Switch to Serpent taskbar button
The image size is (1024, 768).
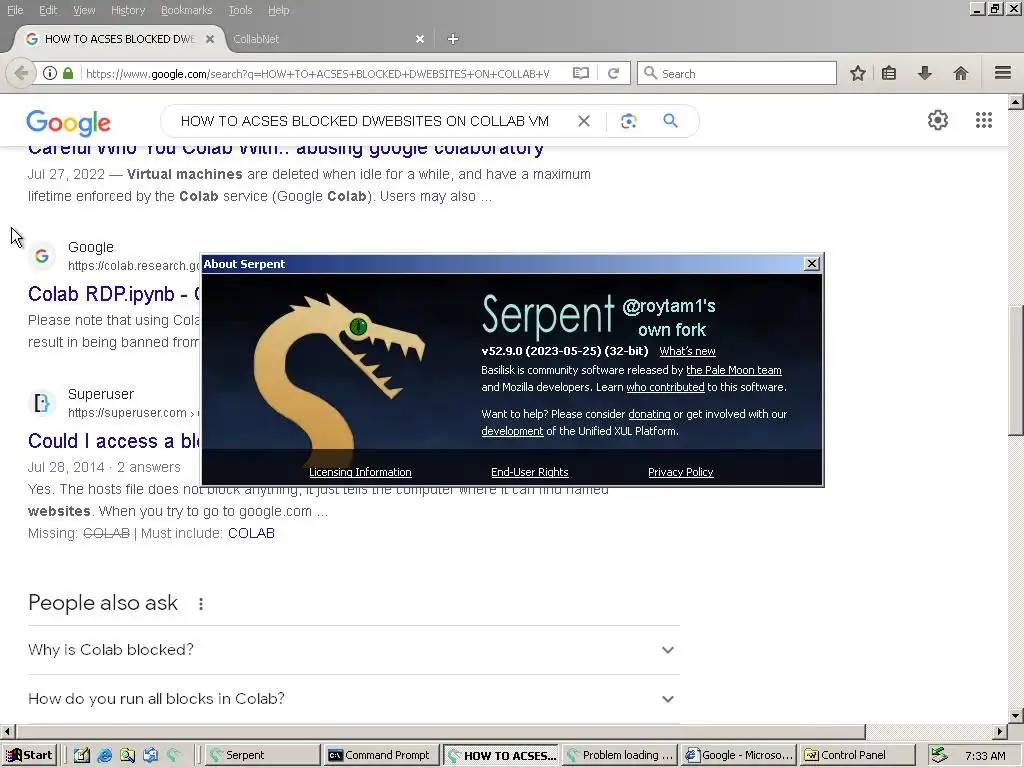(263, 756)
